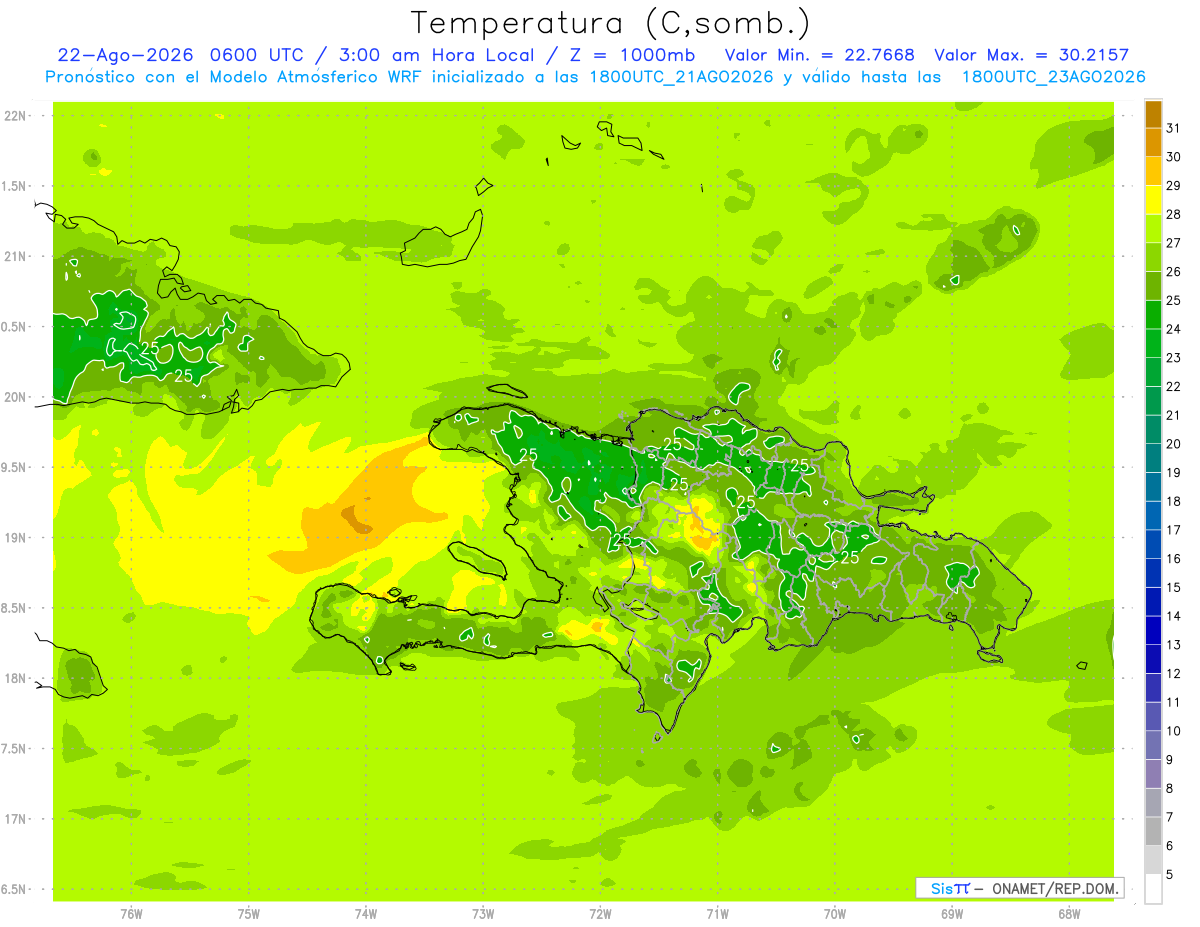
Task: Click the 'ONAMET/REP.DOM.' credit label
Action: pos(1056,888)
